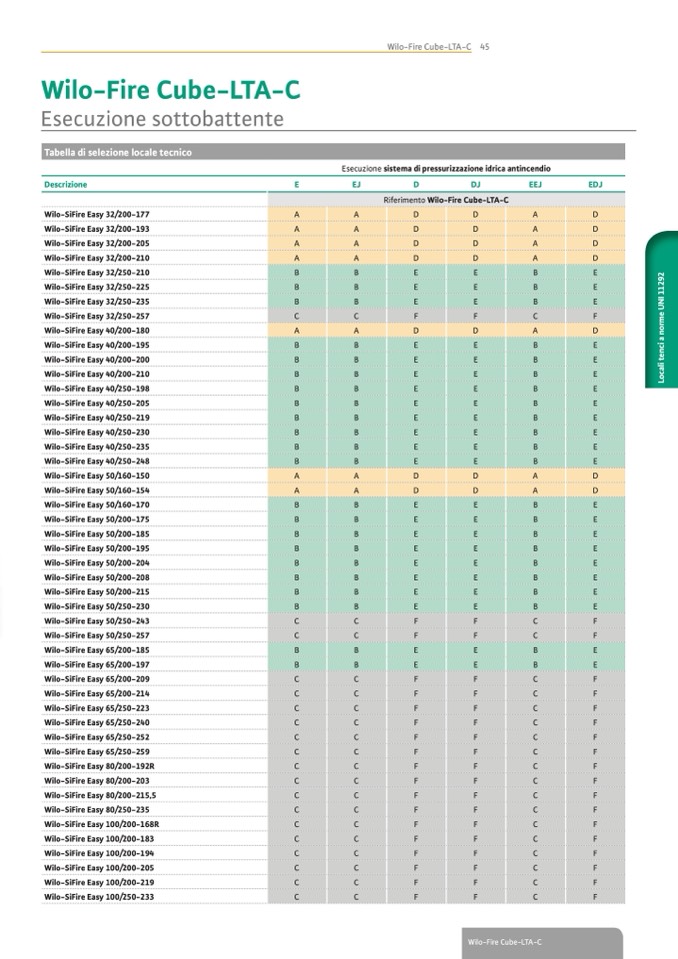
Task: Select the Wilo-SiFire Easy 32/250-257 row label
Action: coord(96,316)
